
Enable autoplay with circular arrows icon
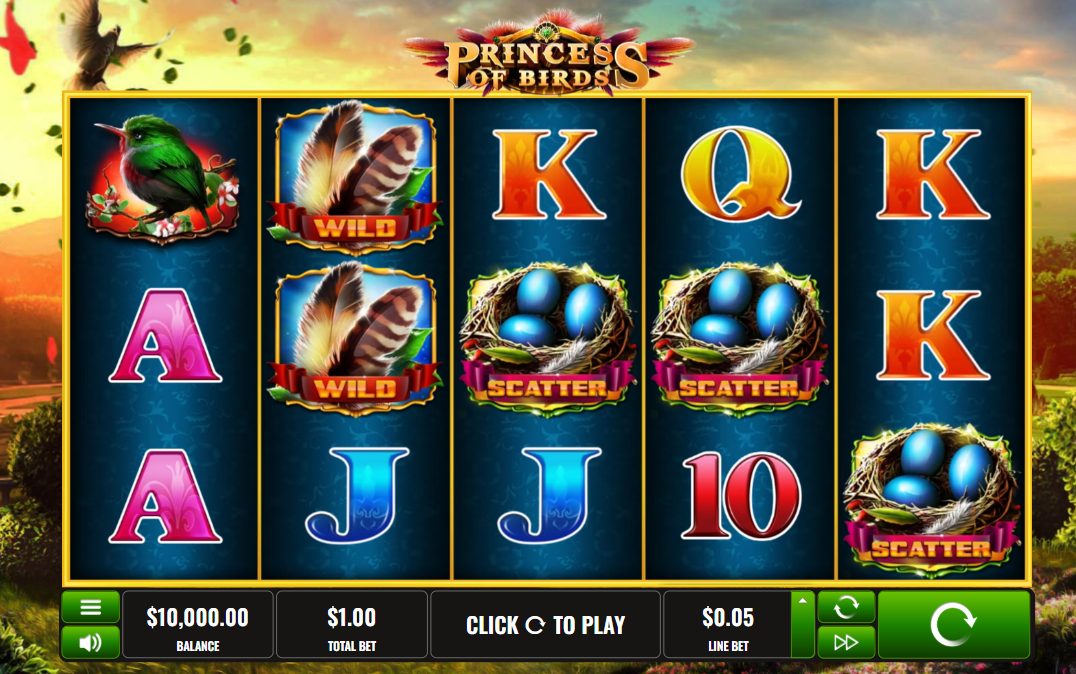[846, 607]
